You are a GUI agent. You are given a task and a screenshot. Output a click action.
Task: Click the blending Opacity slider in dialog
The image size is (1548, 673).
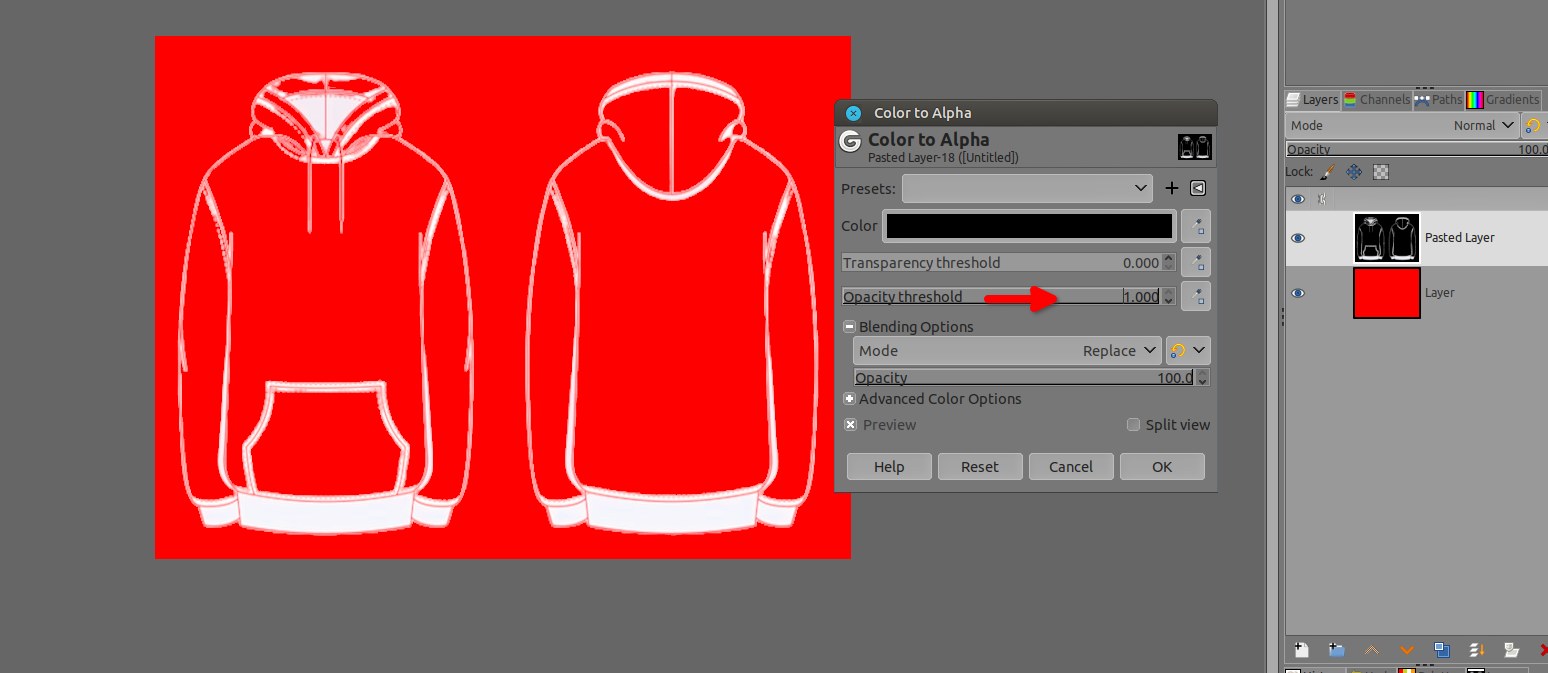coord(1025,378)
